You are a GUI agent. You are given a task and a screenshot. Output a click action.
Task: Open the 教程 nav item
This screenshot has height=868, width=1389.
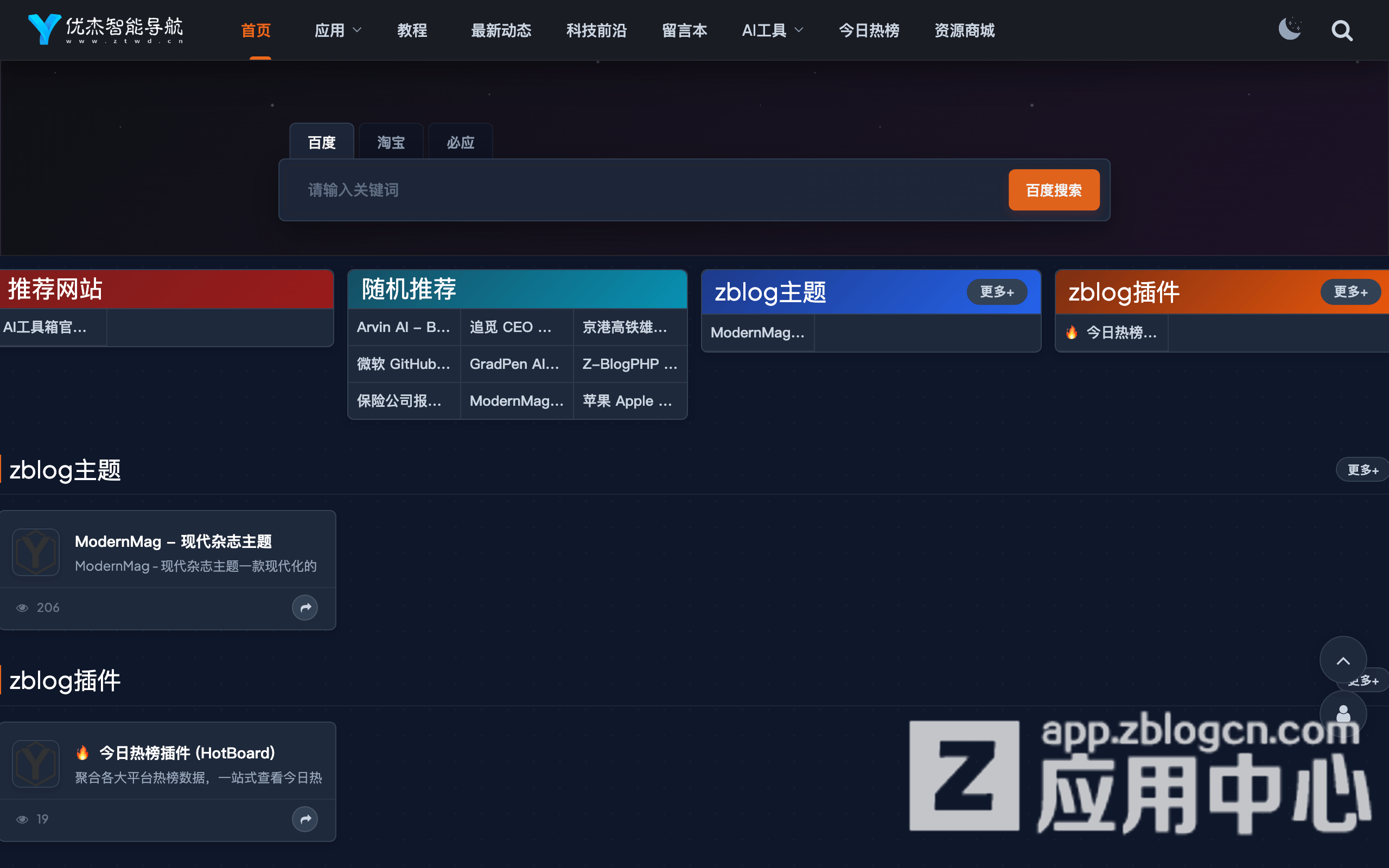click(x=412, y=30)
